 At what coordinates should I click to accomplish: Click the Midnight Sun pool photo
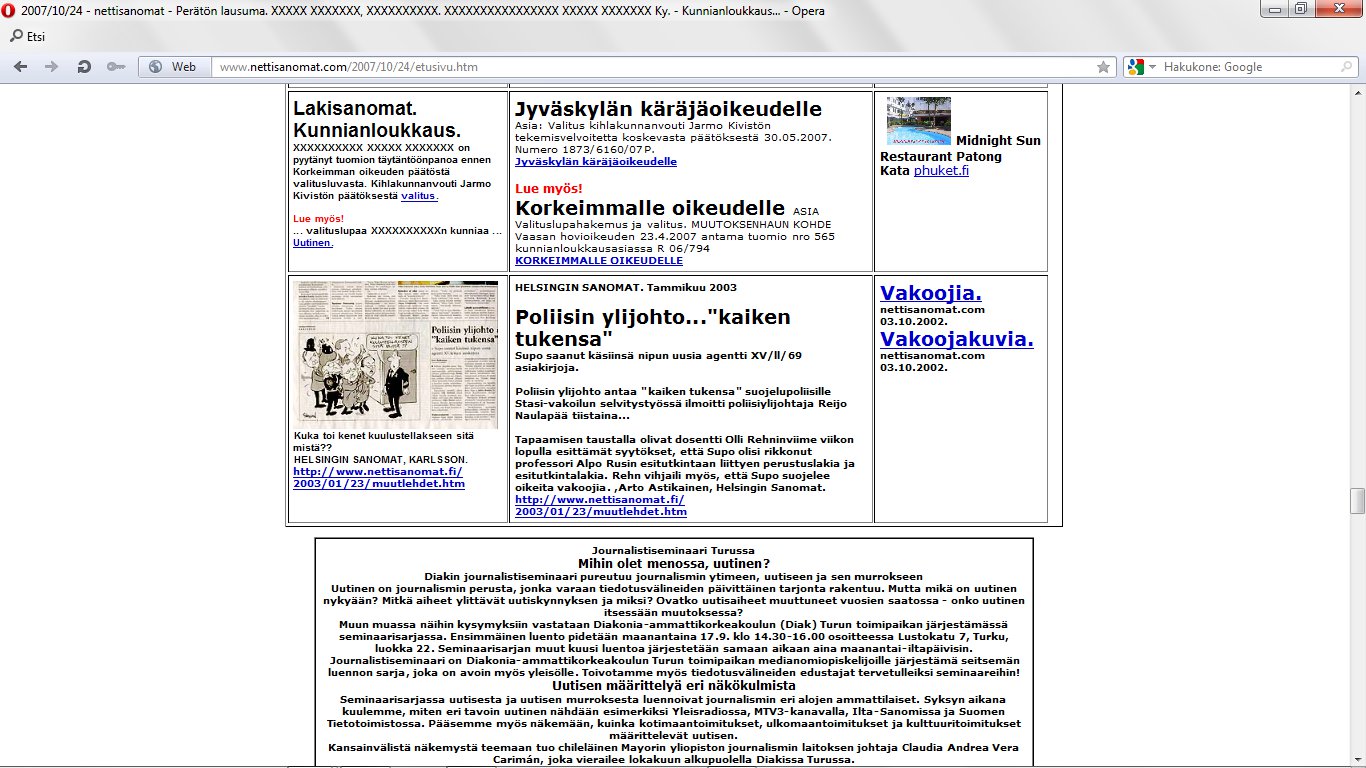click(918, 121)
